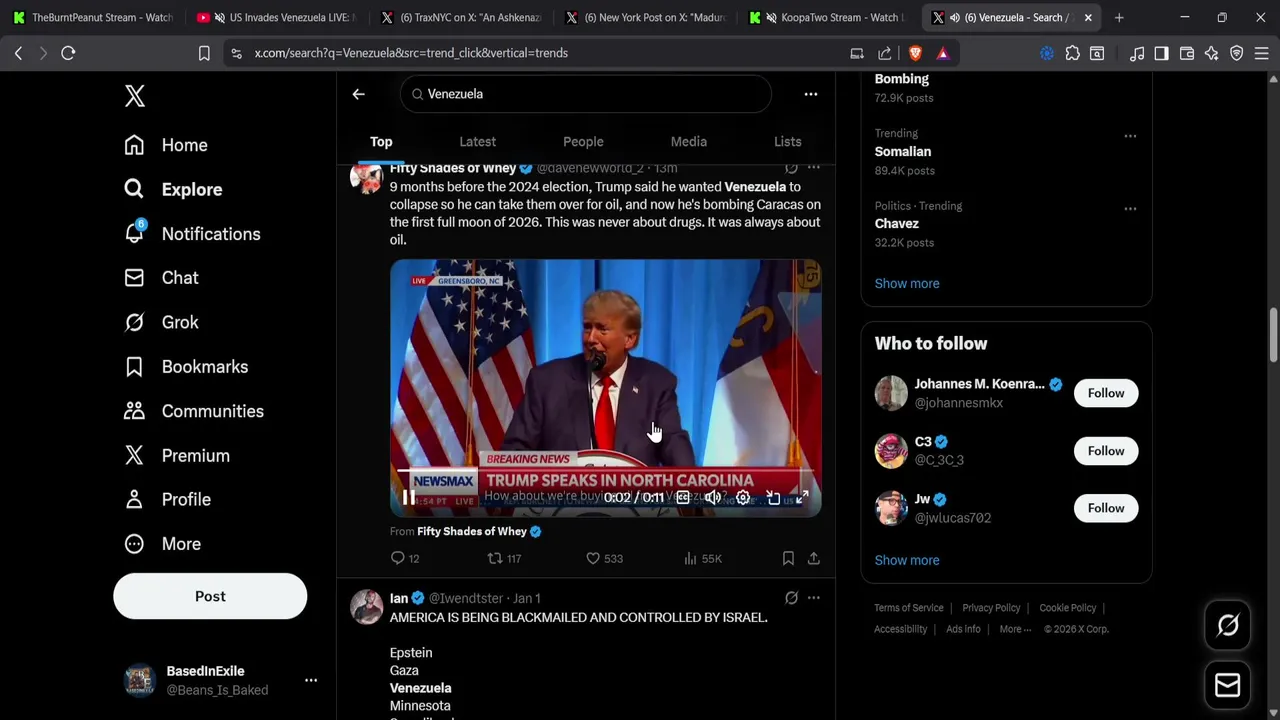This screenshot has height=720, width=1280.
Task: Open more options on Ian's post
Action: pos(814,598)
